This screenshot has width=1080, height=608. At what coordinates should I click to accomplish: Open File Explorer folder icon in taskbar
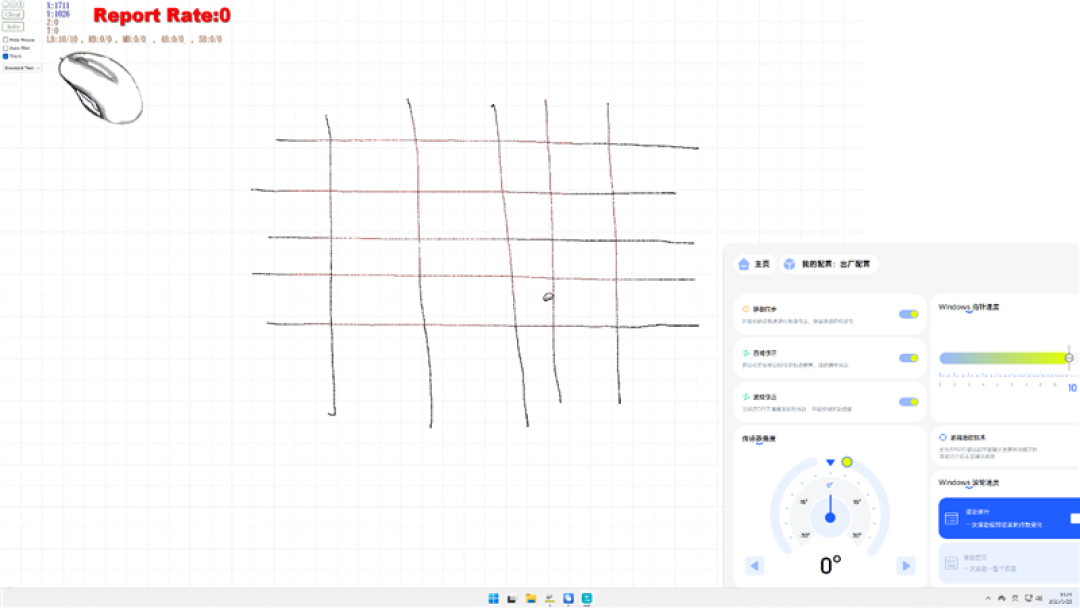click(530, 598)
